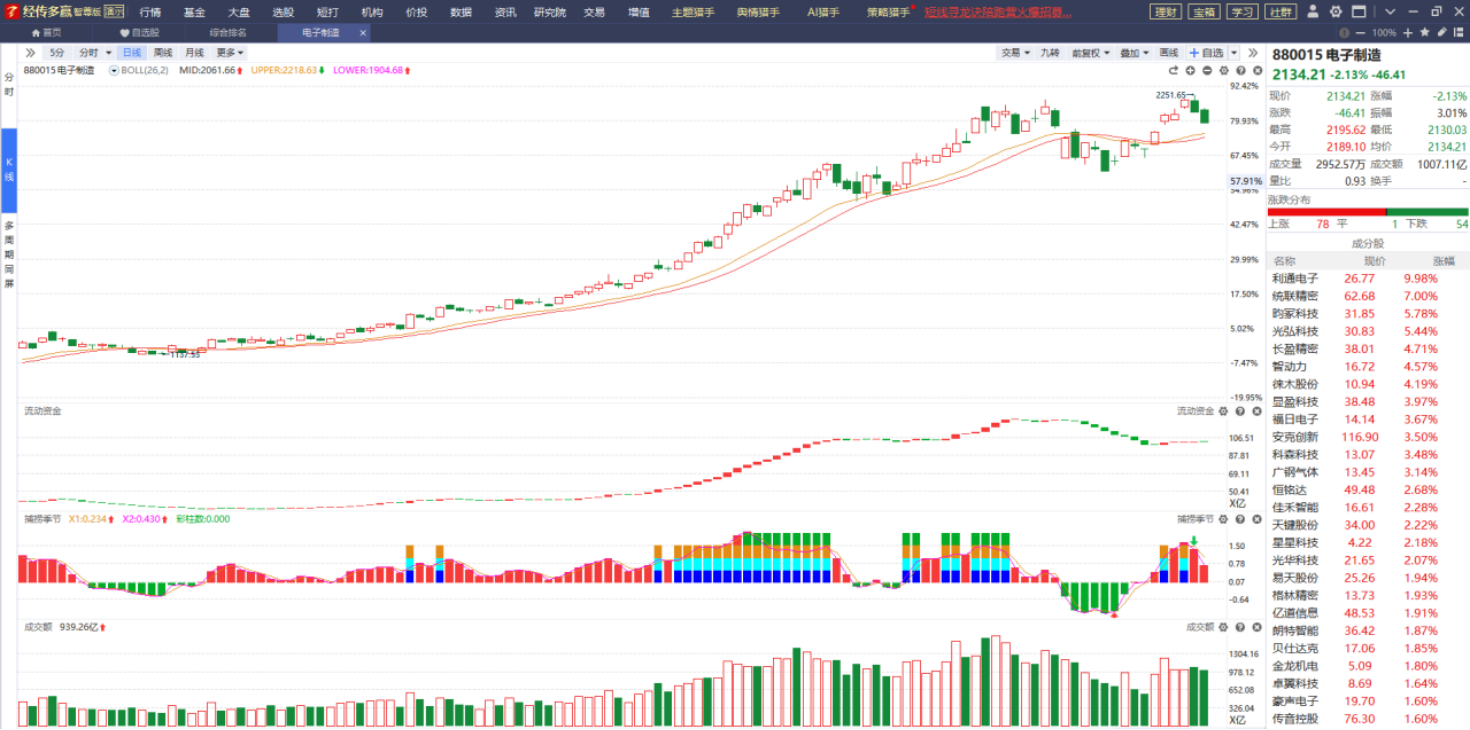
Task: Open the BOLL indicator selector dropdown
Action: click(114, 71)
